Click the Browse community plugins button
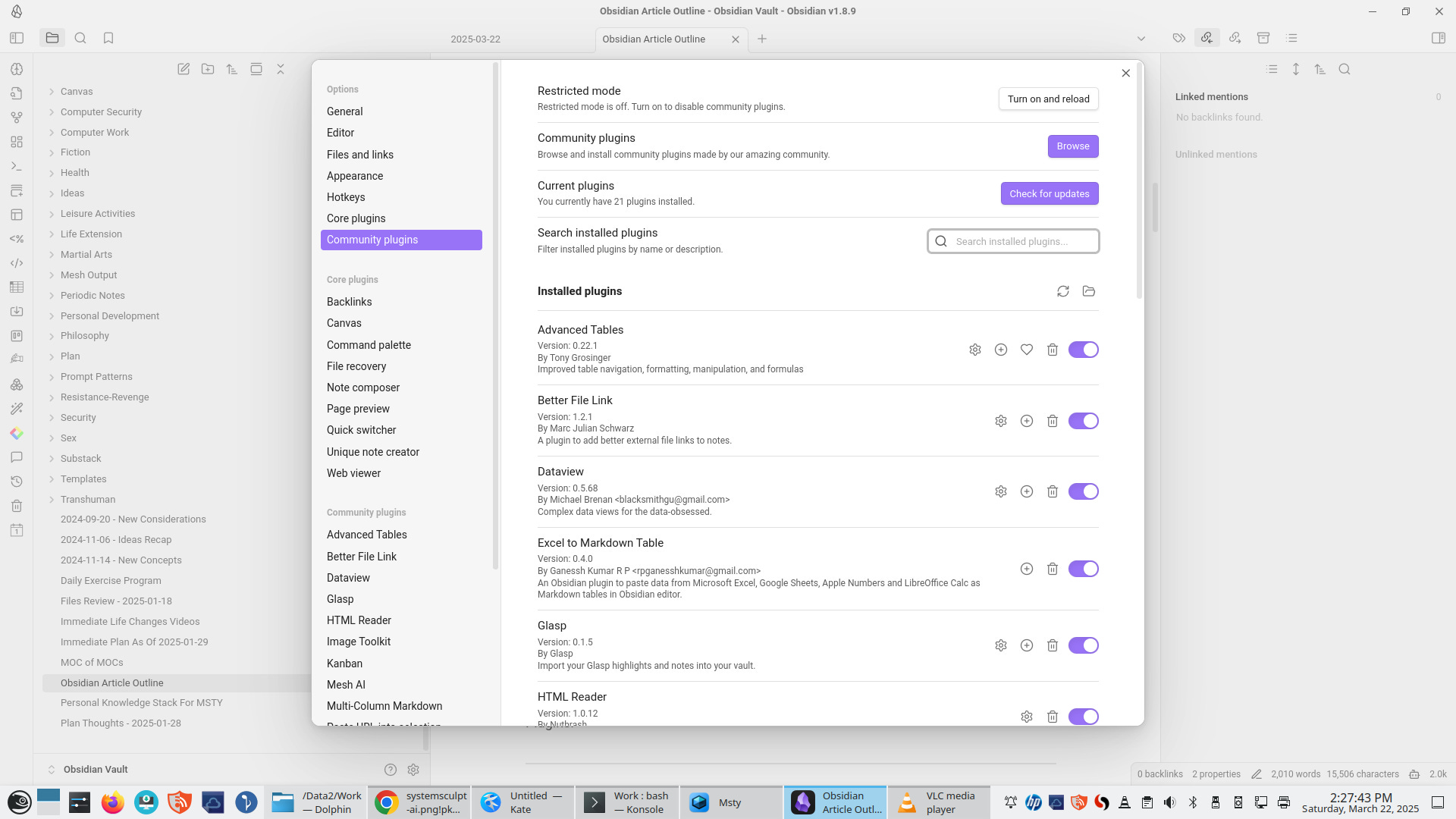Screen dimensions: 1456x819 click(x=1072, y=146)
